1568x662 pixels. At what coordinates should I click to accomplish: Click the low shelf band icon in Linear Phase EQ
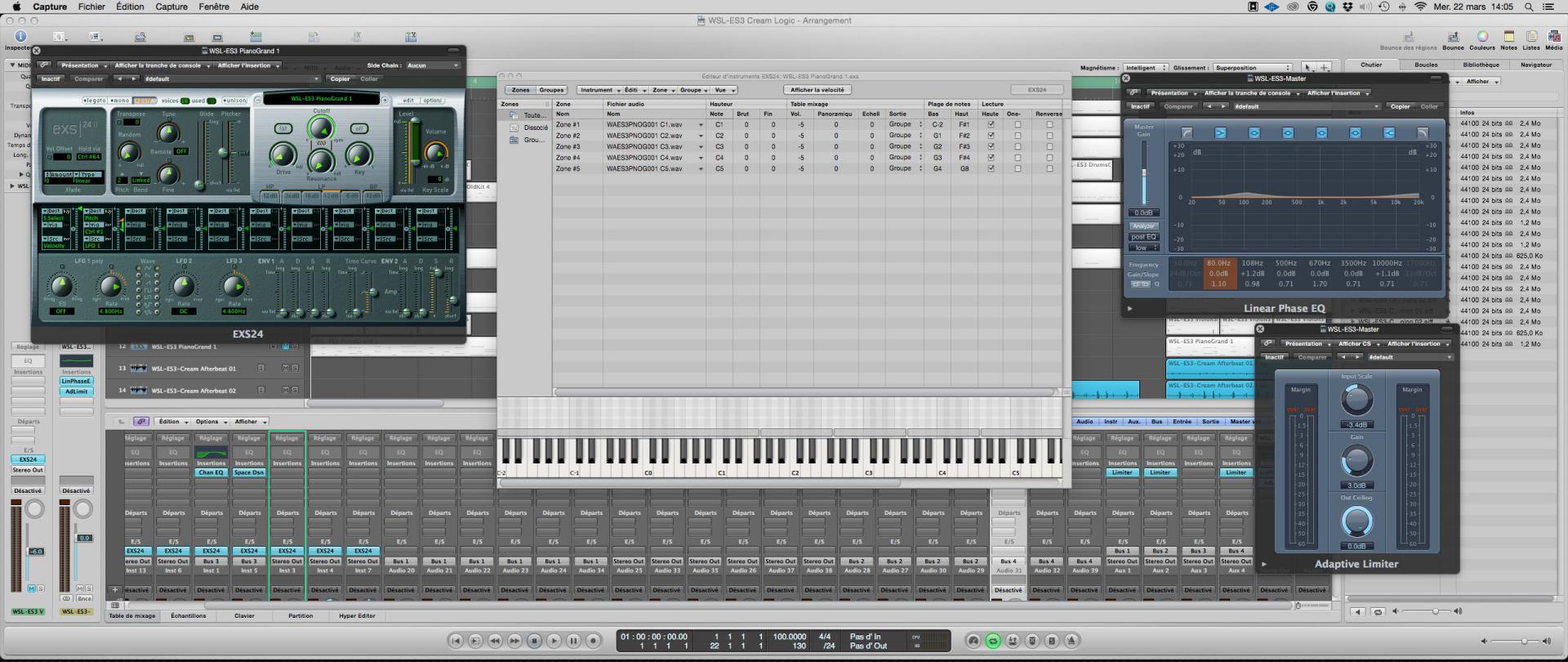1220,132
